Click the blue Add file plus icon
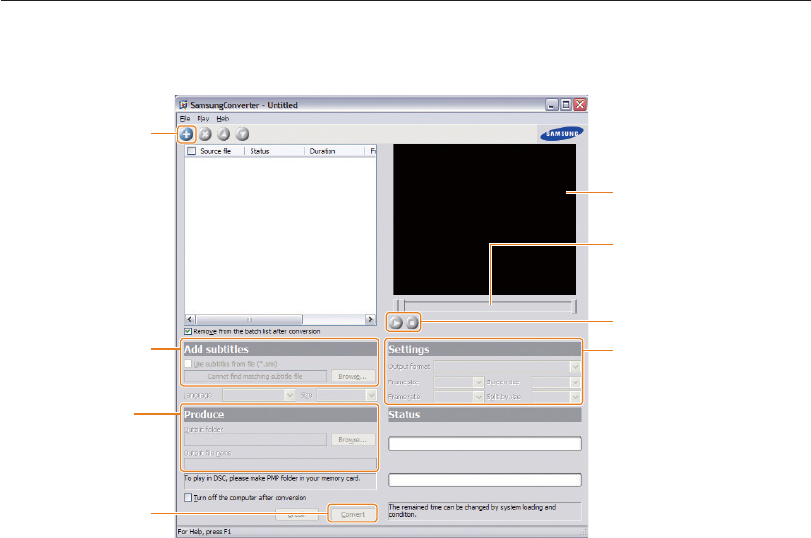 tap(186, 134)
